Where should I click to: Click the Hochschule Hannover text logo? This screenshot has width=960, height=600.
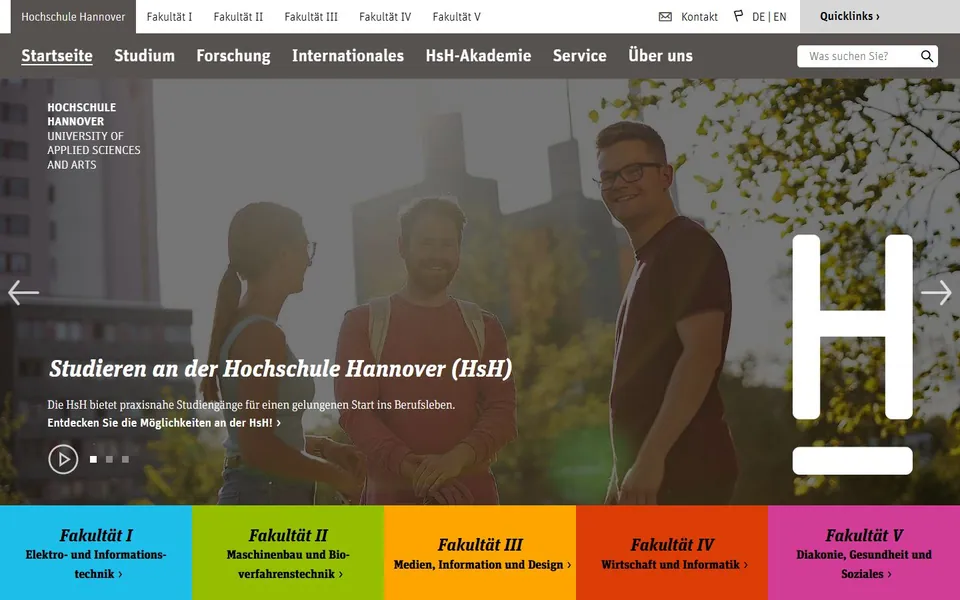(94, 136)
